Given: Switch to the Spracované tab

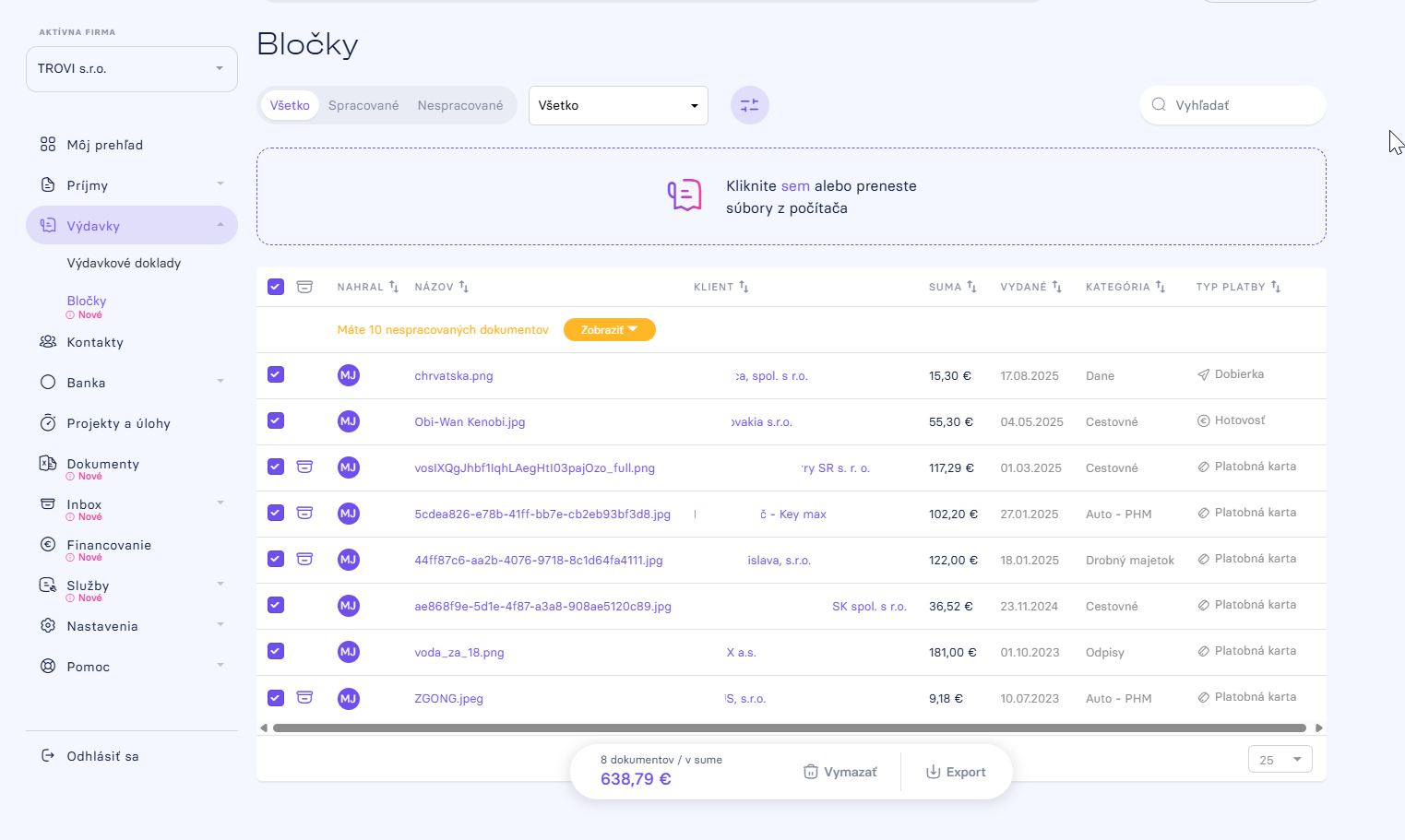Looking at the screenshot, I should pyautogui.click(x=363, y=105).
